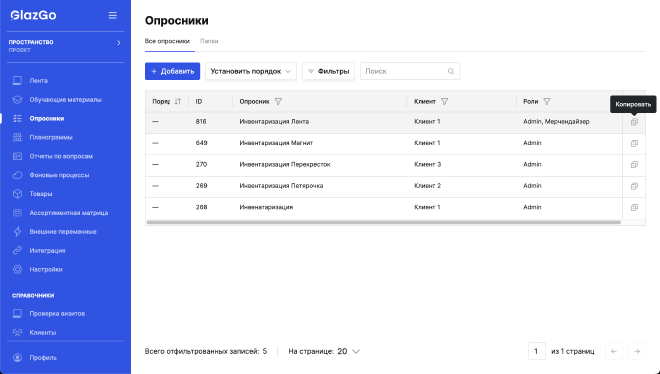Click the Клиент 3 cell
660x374 pixels.
coord(427,164)
